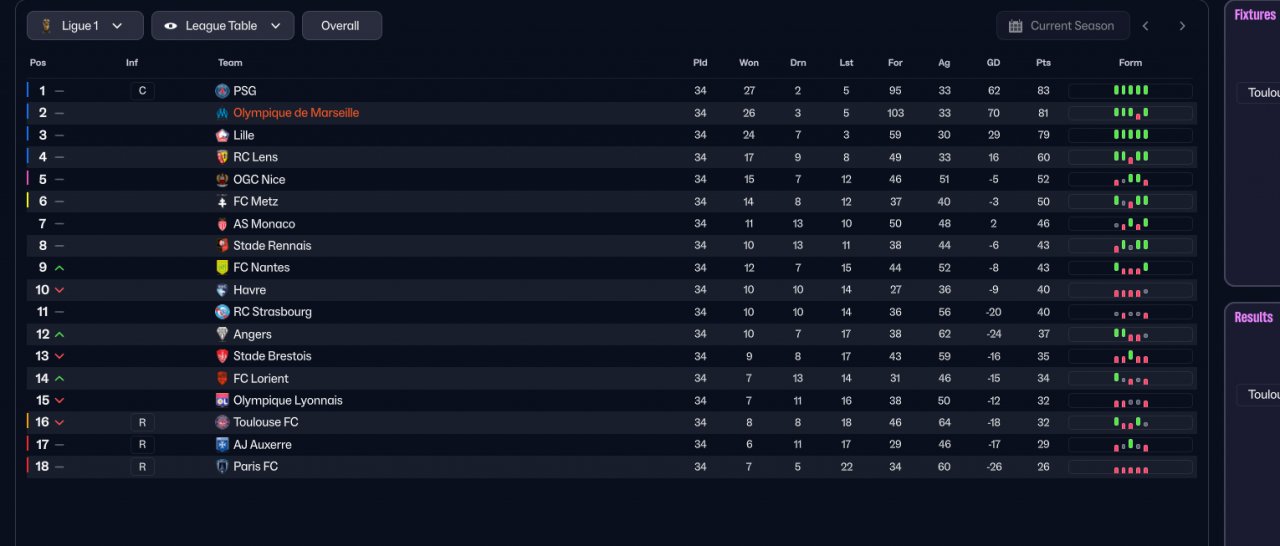Click the FC Nantes yellow badge icon

[222, 267]
